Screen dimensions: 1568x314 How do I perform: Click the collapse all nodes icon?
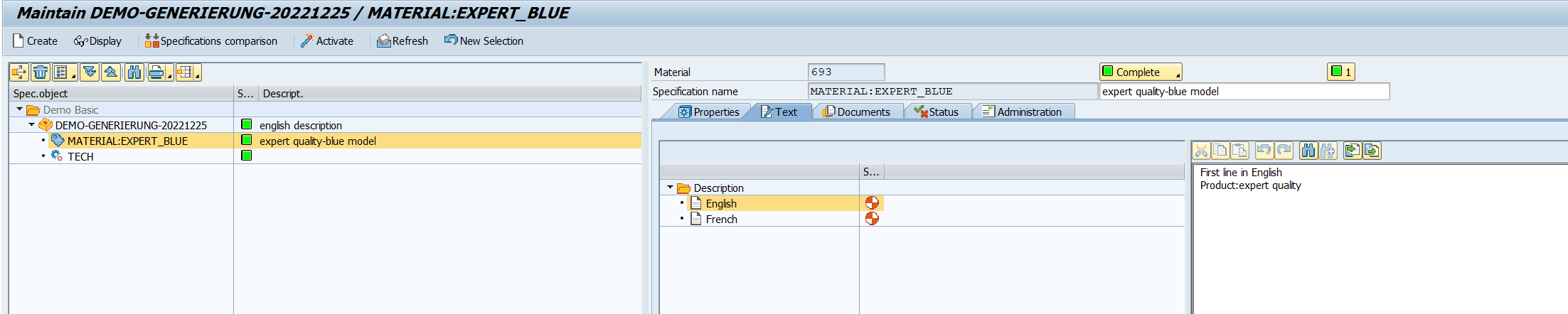pyautogui.click(x=111, y=72)
